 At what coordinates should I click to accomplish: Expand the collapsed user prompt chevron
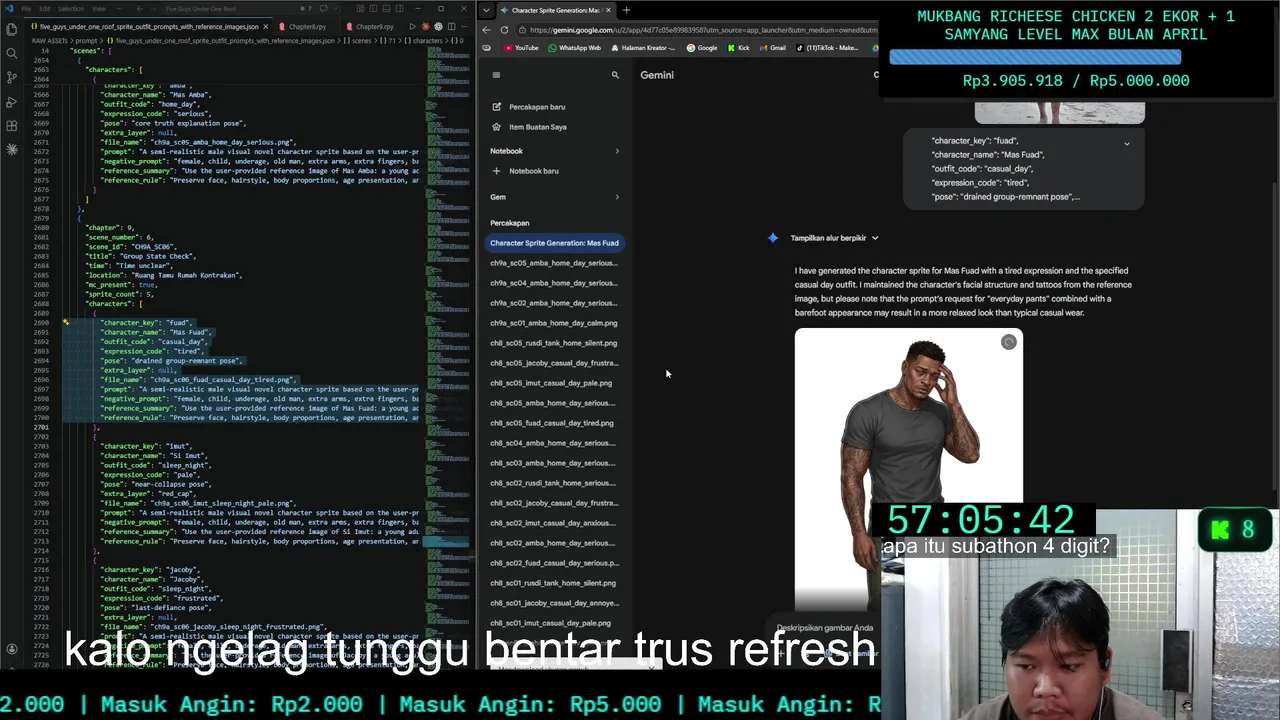click(x=1127, y=144)
